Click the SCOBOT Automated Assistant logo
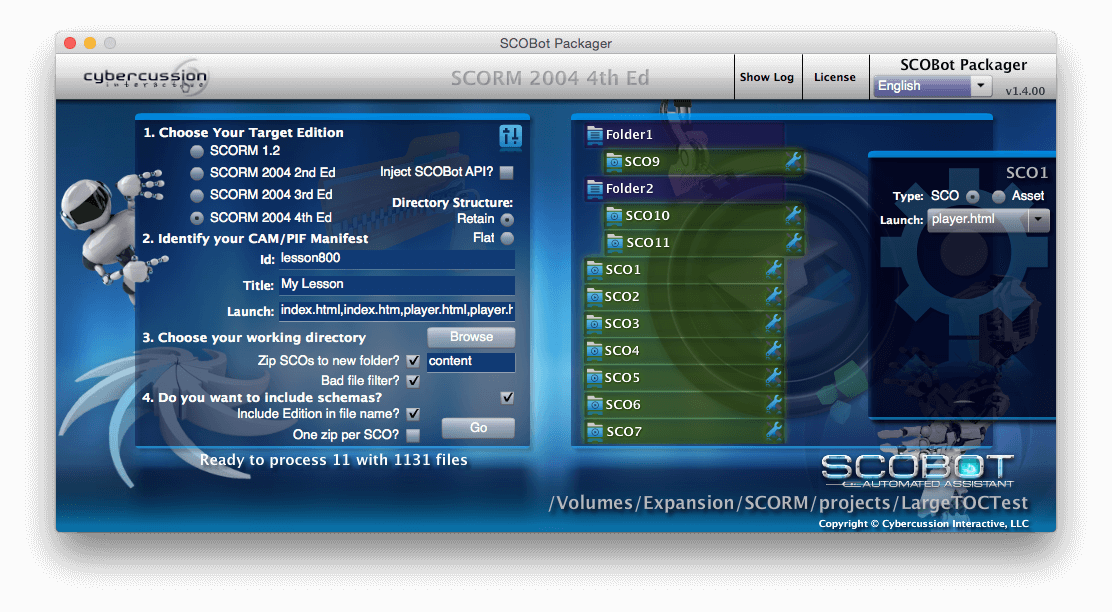This screenshot has height=612, width=1112. click(915, 466)
